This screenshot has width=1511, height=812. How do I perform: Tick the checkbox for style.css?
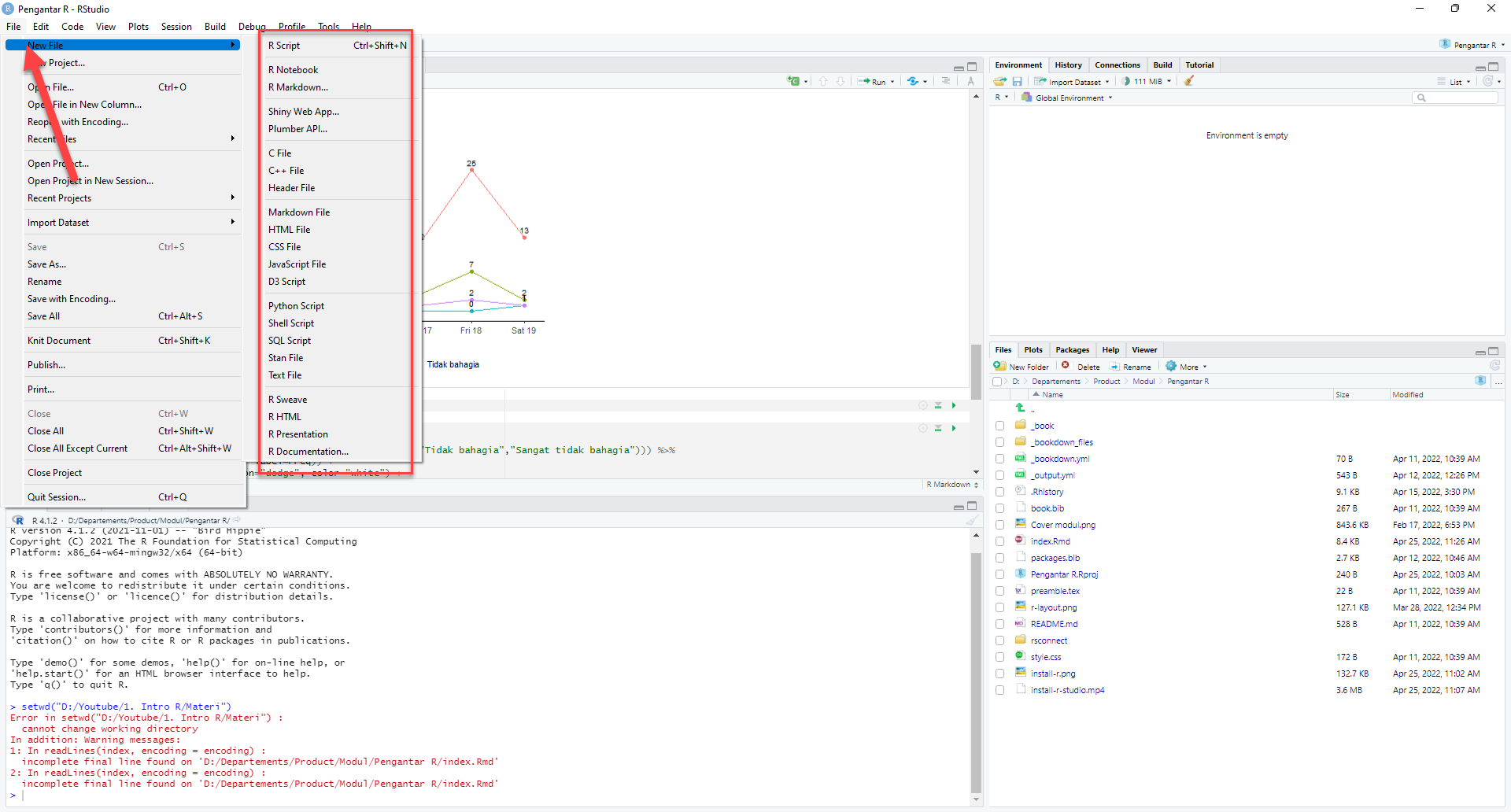click(999, 657)
